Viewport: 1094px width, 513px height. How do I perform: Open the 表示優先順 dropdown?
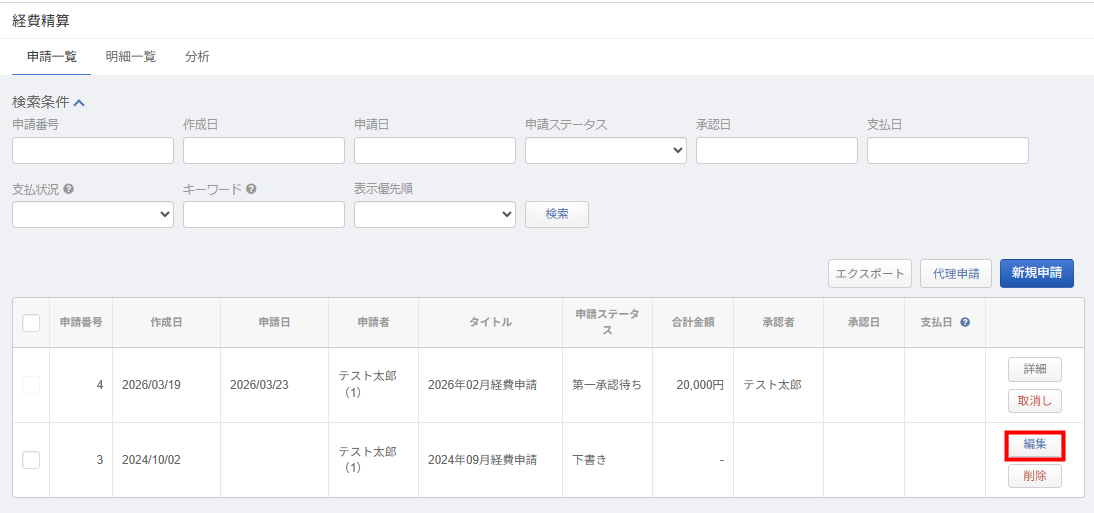tap(435, 215)
